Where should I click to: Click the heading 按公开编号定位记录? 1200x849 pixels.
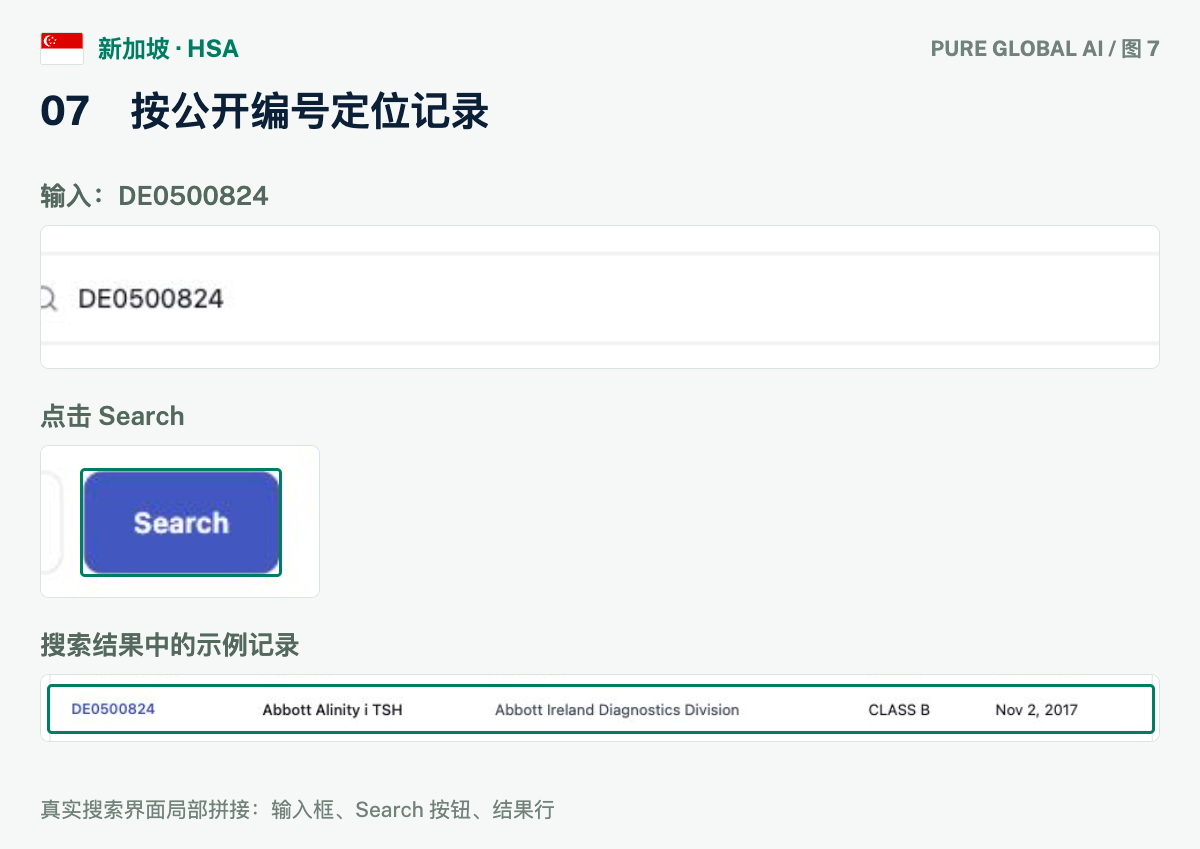pyautogui.click(x=310, y=111)
